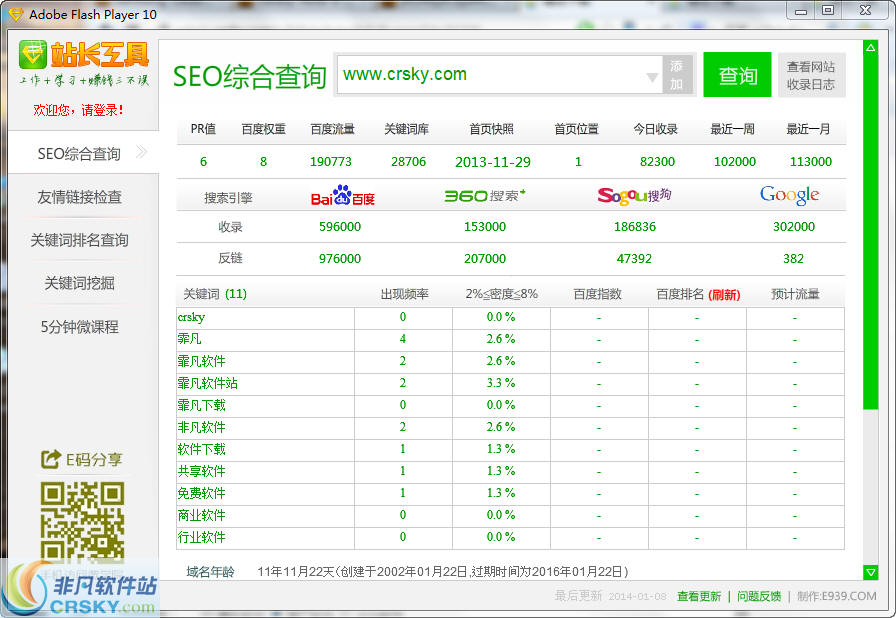896x618 pixels.
Task: Click the Sogou 收录 value 186836
Action: tap(635, 227)
